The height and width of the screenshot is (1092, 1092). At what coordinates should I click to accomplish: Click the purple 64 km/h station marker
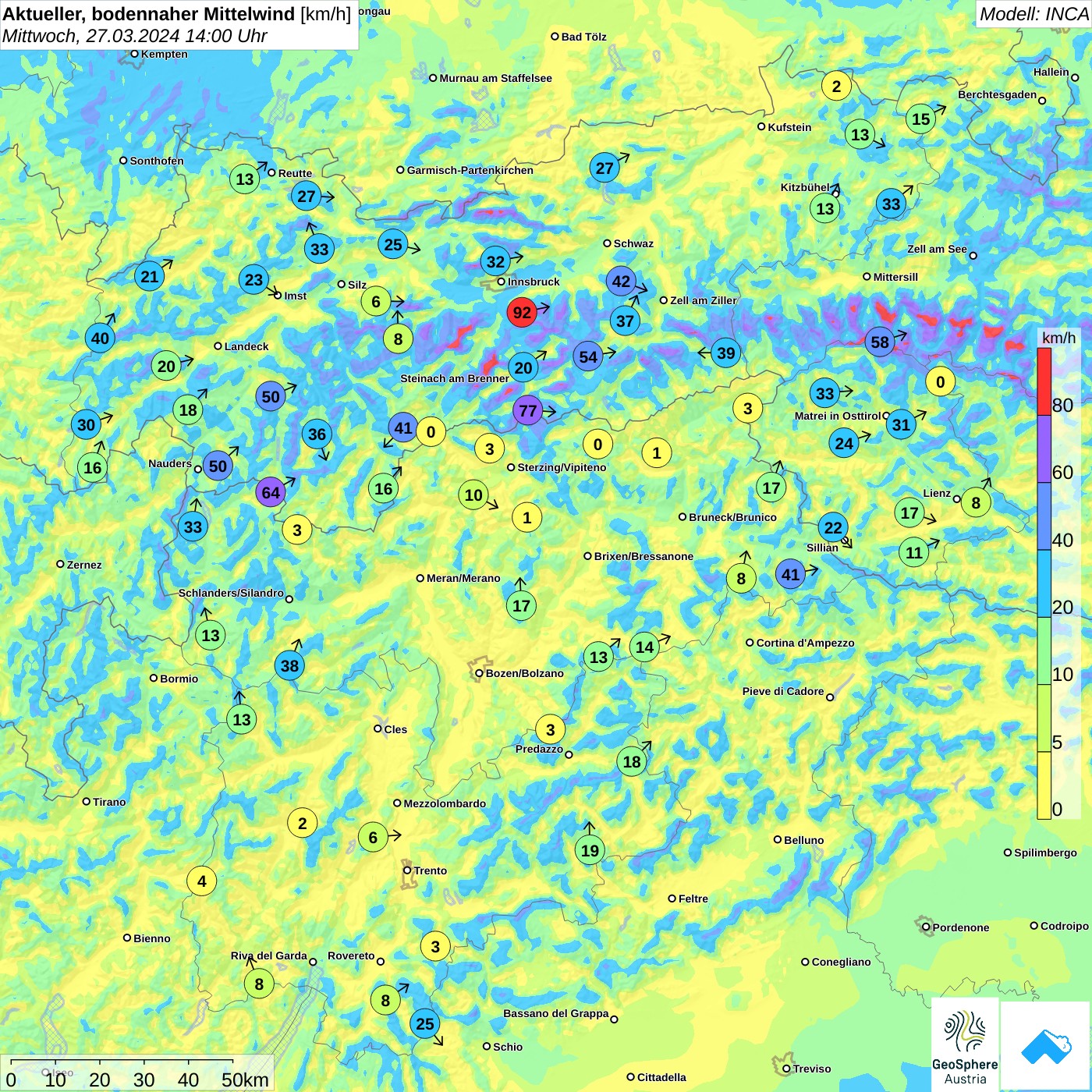(x=271, y=492)
